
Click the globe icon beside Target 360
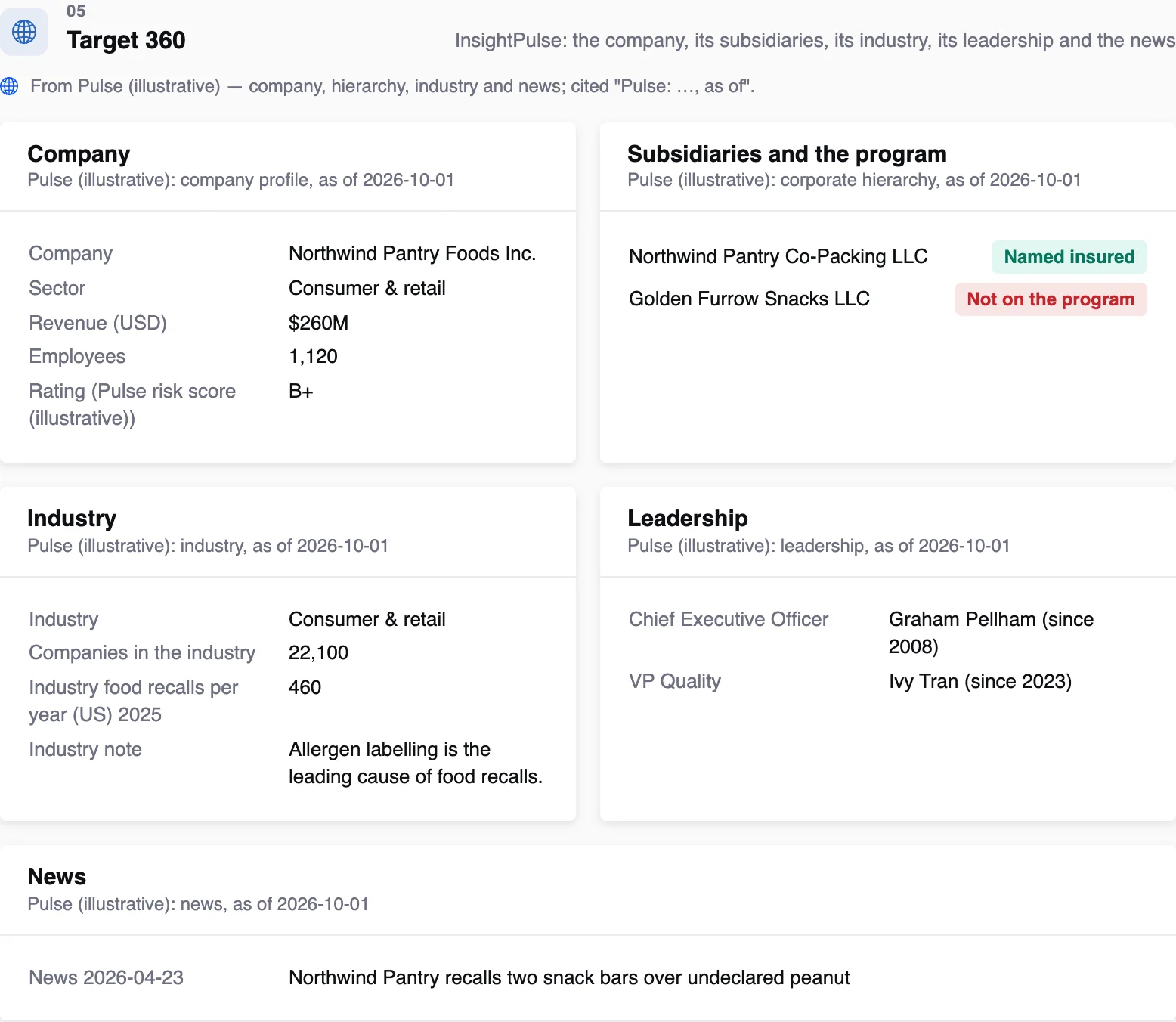coord(24,32)
